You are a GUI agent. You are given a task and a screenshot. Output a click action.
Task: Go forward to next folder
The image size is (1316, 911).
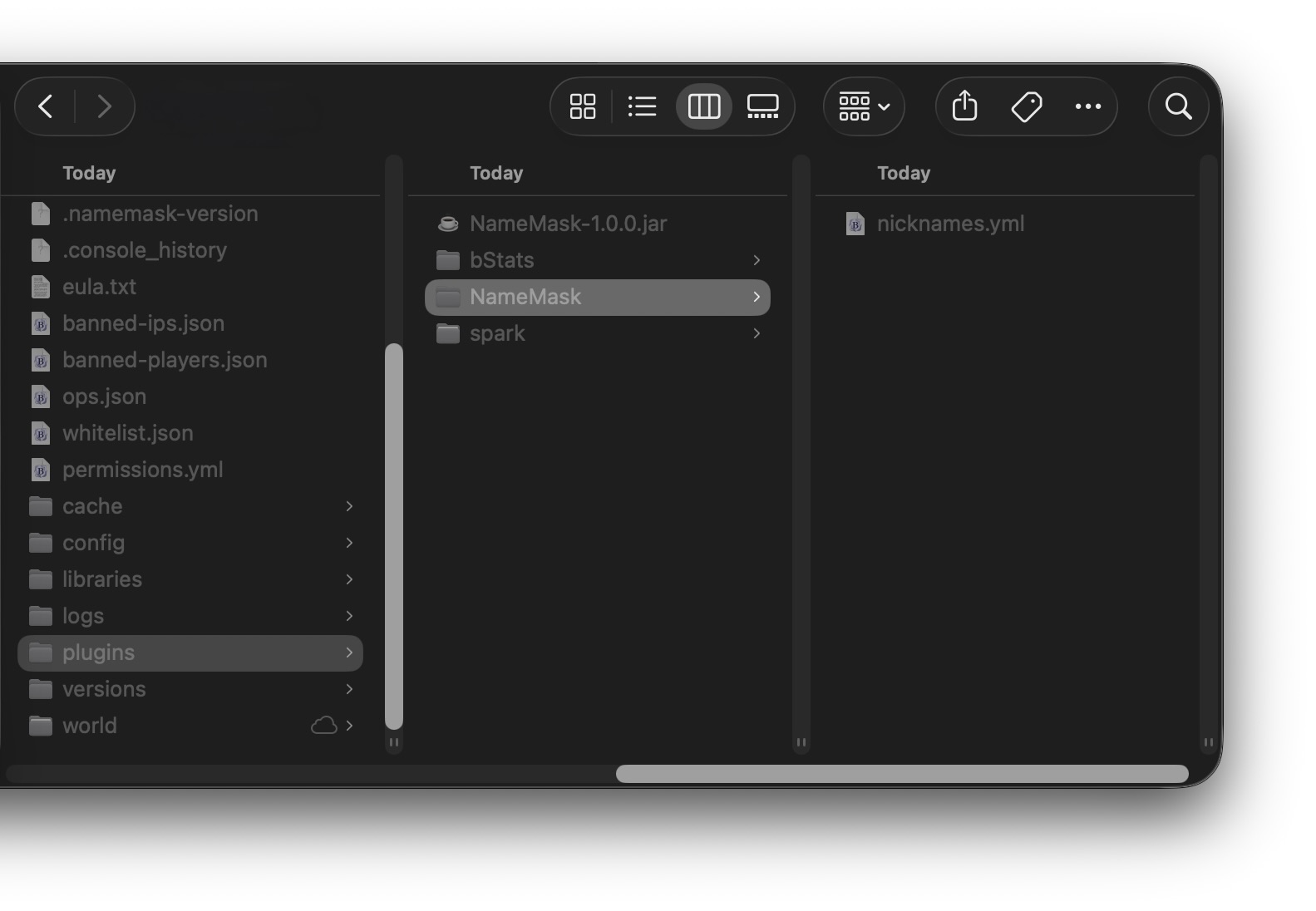pos(104,106)
